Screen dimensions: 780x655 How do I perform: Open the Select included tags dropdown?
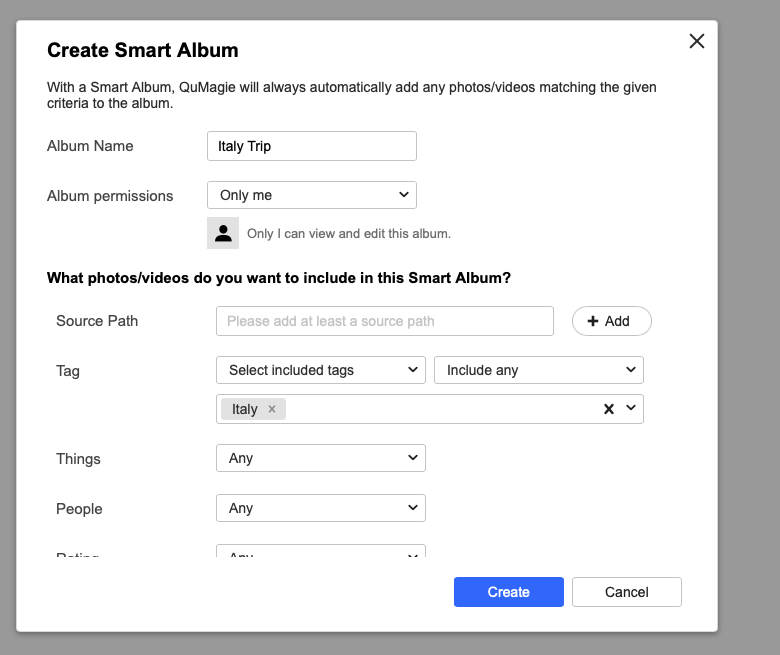click(320, 370)
